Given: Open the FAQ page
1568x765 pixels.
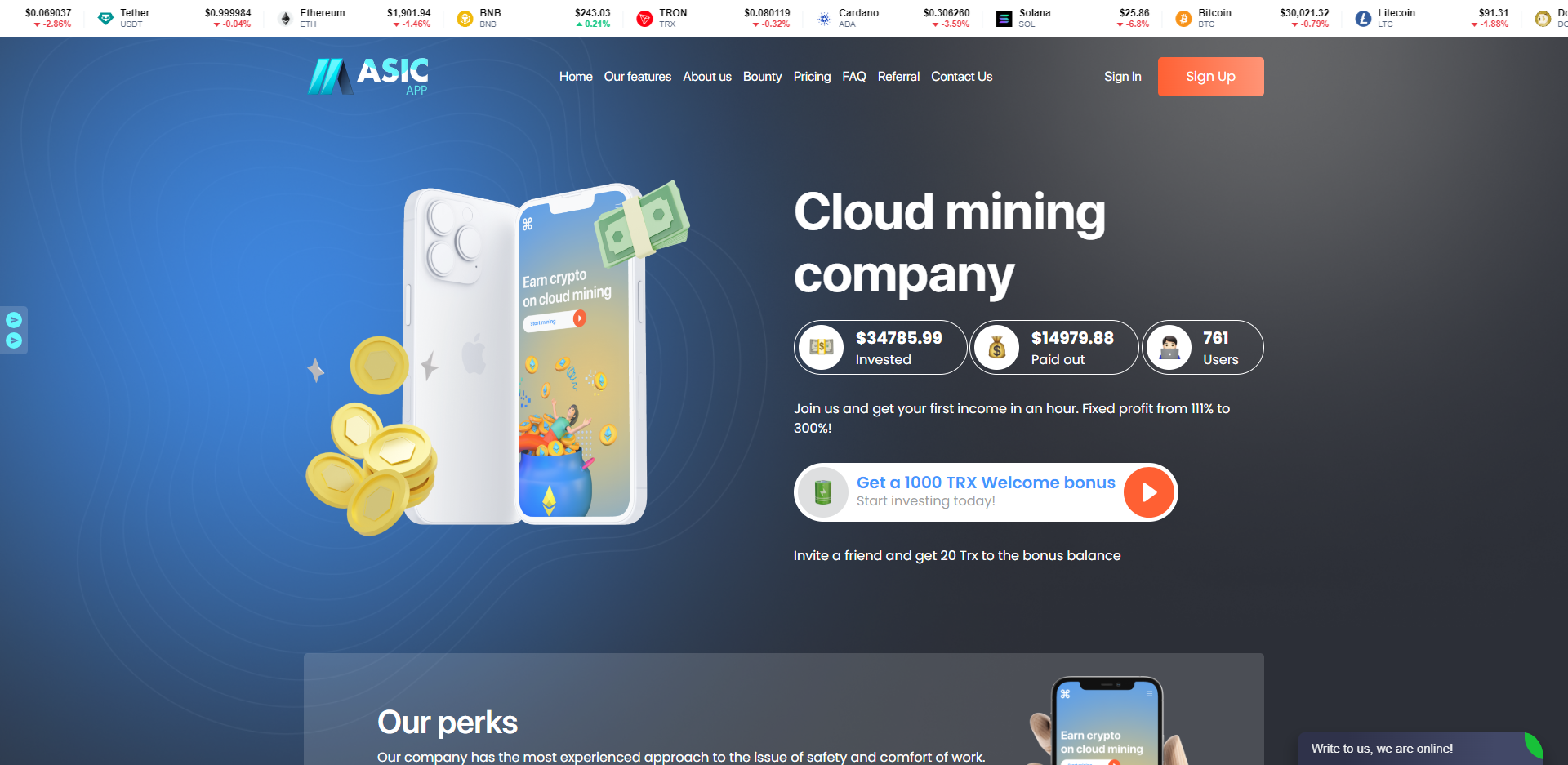Looking at the screenshot, I should coord(854,77).
